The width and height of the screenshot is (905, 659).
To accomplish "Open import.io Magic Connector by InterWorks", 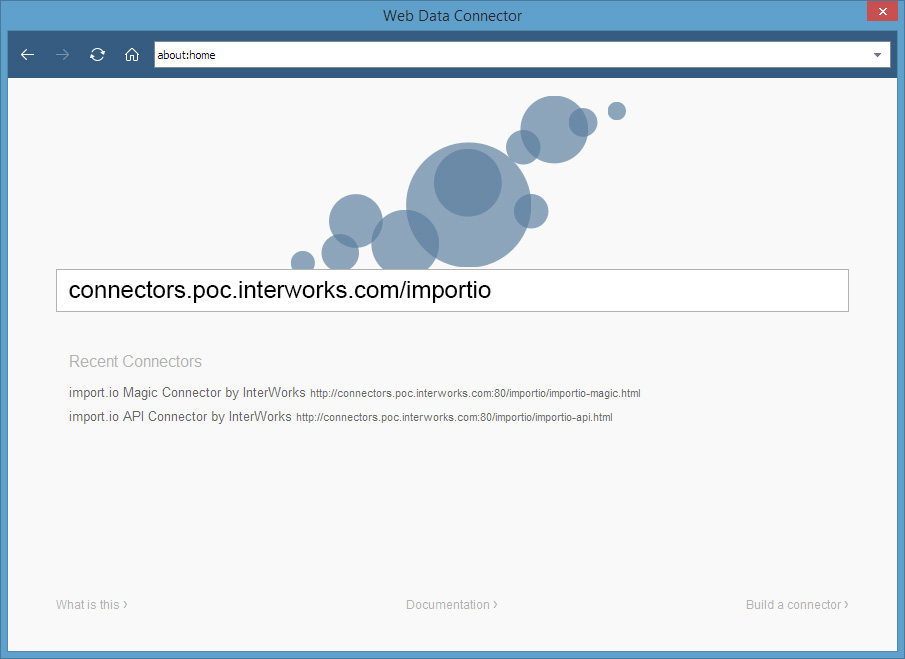I will tap(187, 393).
